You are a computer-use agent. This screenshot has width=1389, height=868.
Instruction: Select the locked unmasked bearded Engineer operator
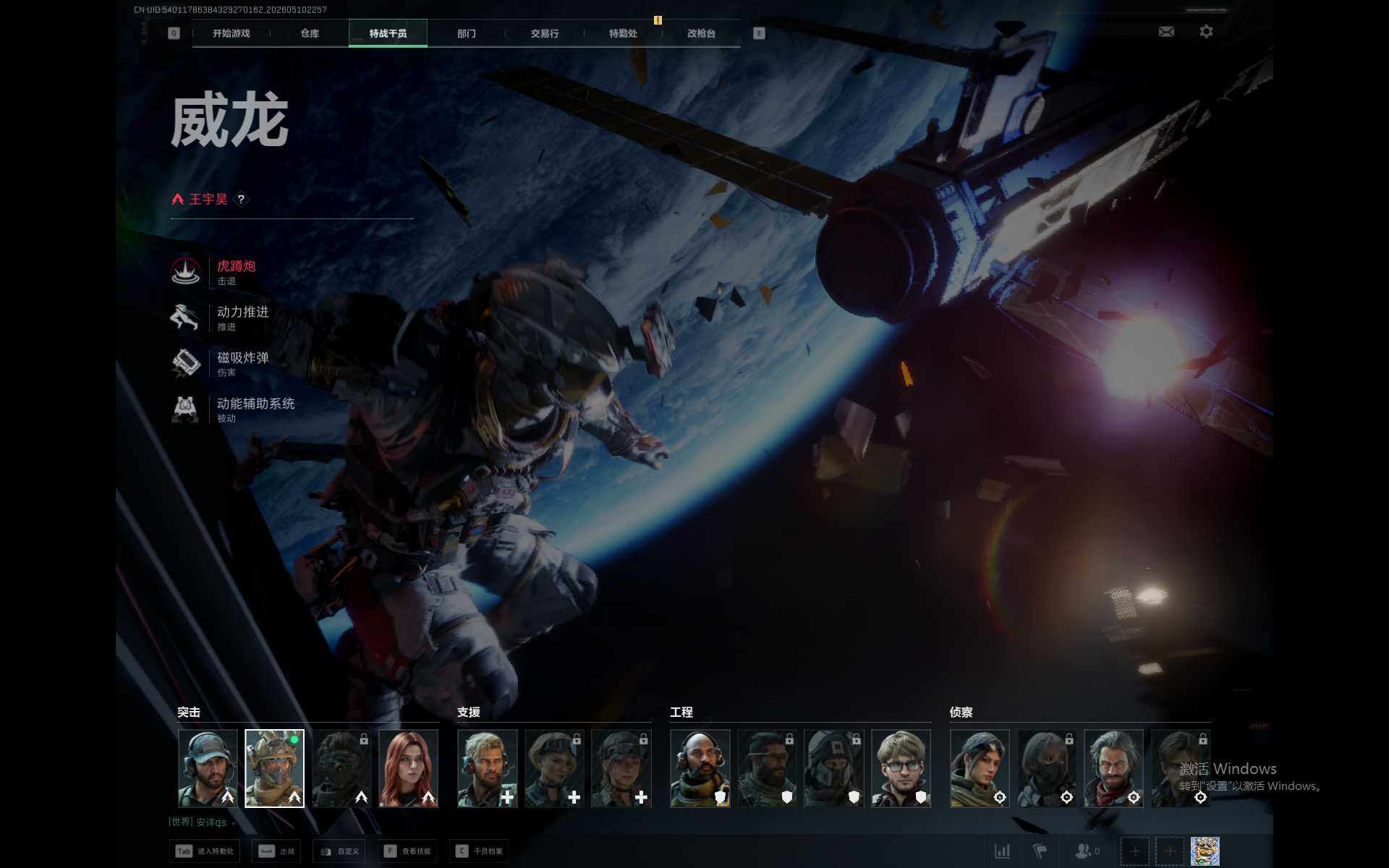click(768, 768)
